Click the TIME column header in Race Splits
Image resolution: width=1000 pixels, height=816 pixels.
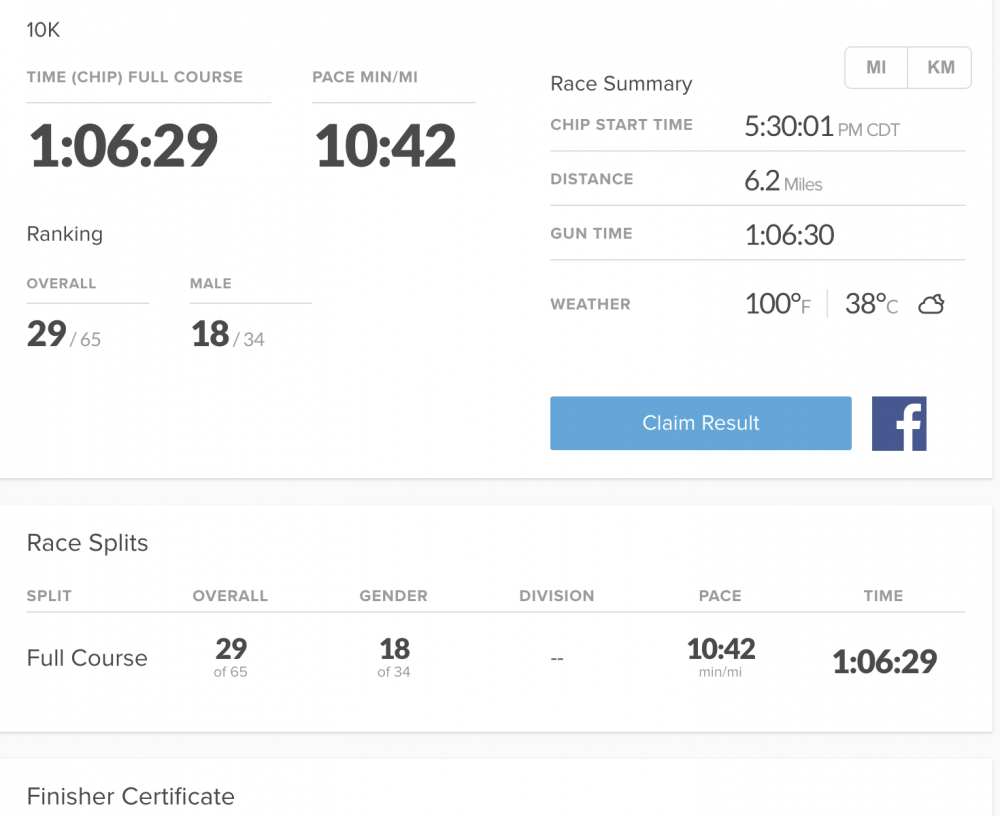click(883, 596)
